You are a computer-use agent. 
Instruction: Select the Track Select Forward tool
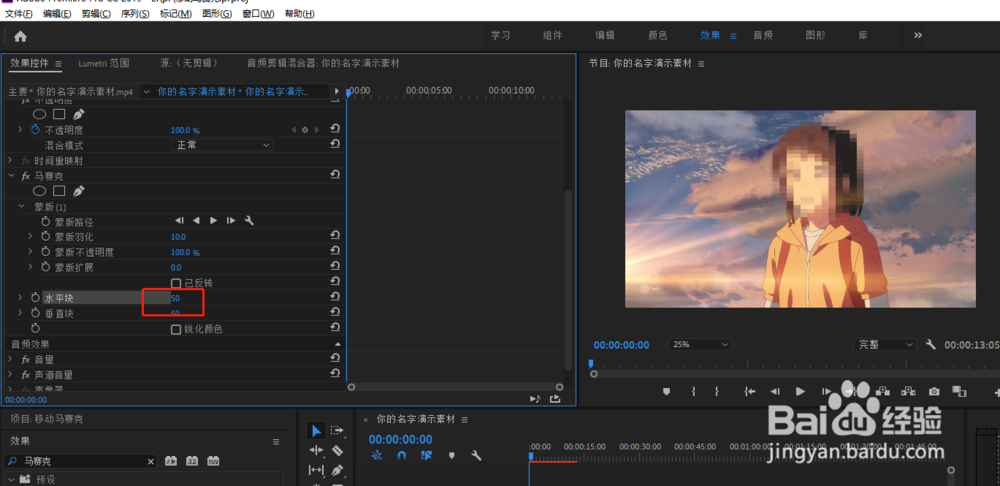[x=337, y=431]
